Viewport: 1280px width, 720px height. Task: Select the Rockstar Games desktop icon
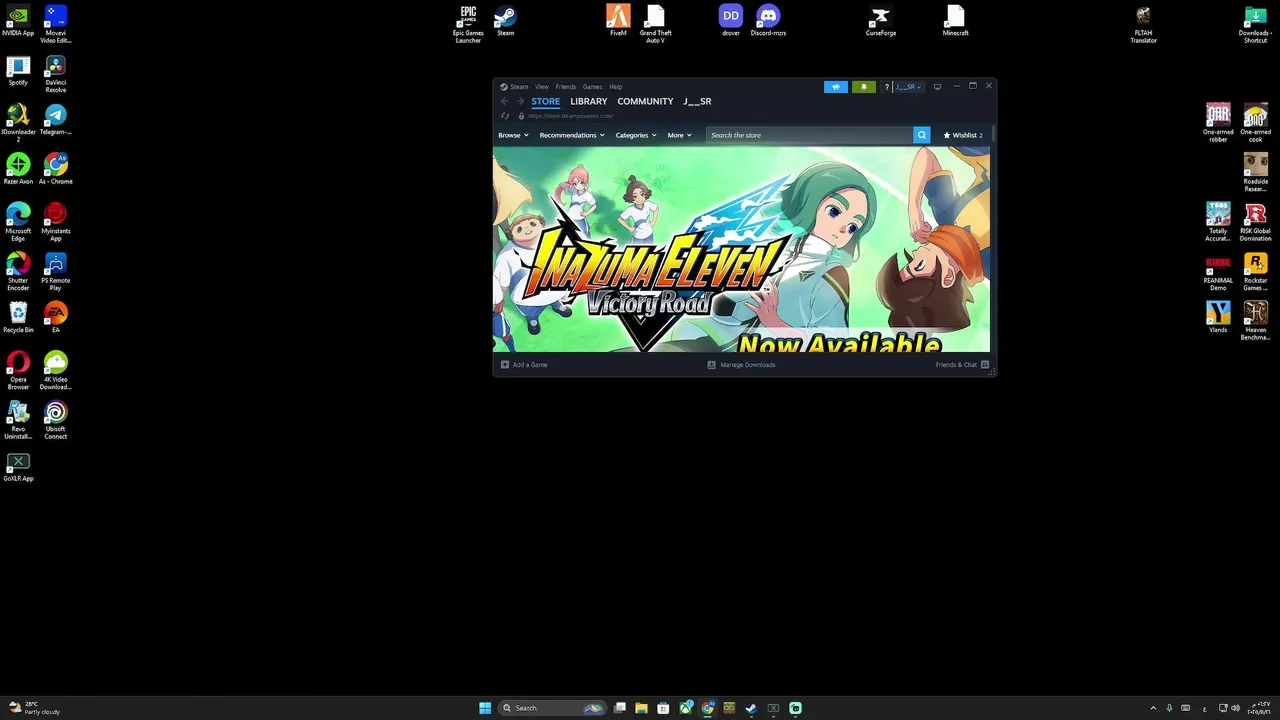pos(1255,272)
